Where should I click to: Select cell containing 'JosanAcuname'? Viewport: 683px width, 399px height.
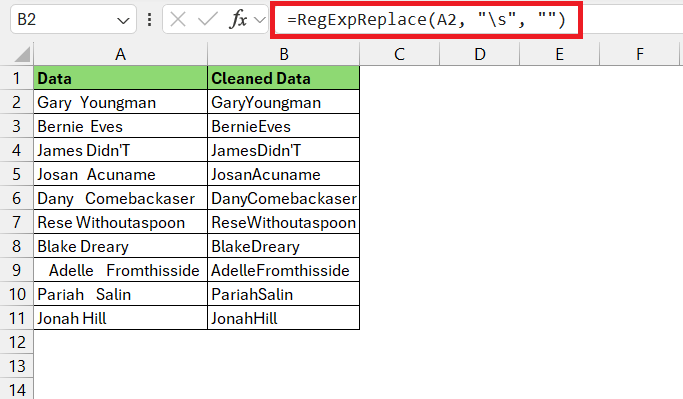coord(284,174)
